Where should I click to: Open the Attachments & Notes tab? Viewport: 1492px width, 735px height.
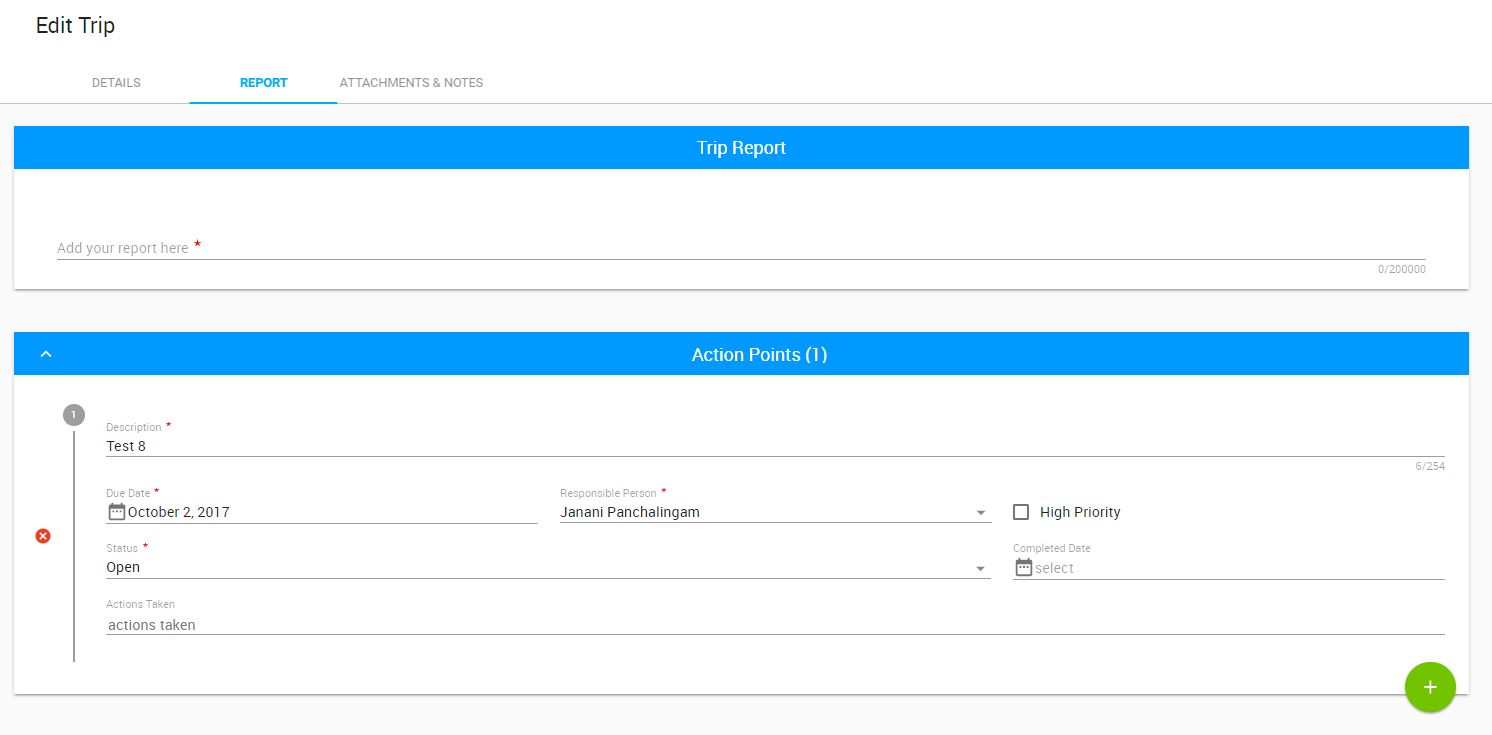point(411,83)
